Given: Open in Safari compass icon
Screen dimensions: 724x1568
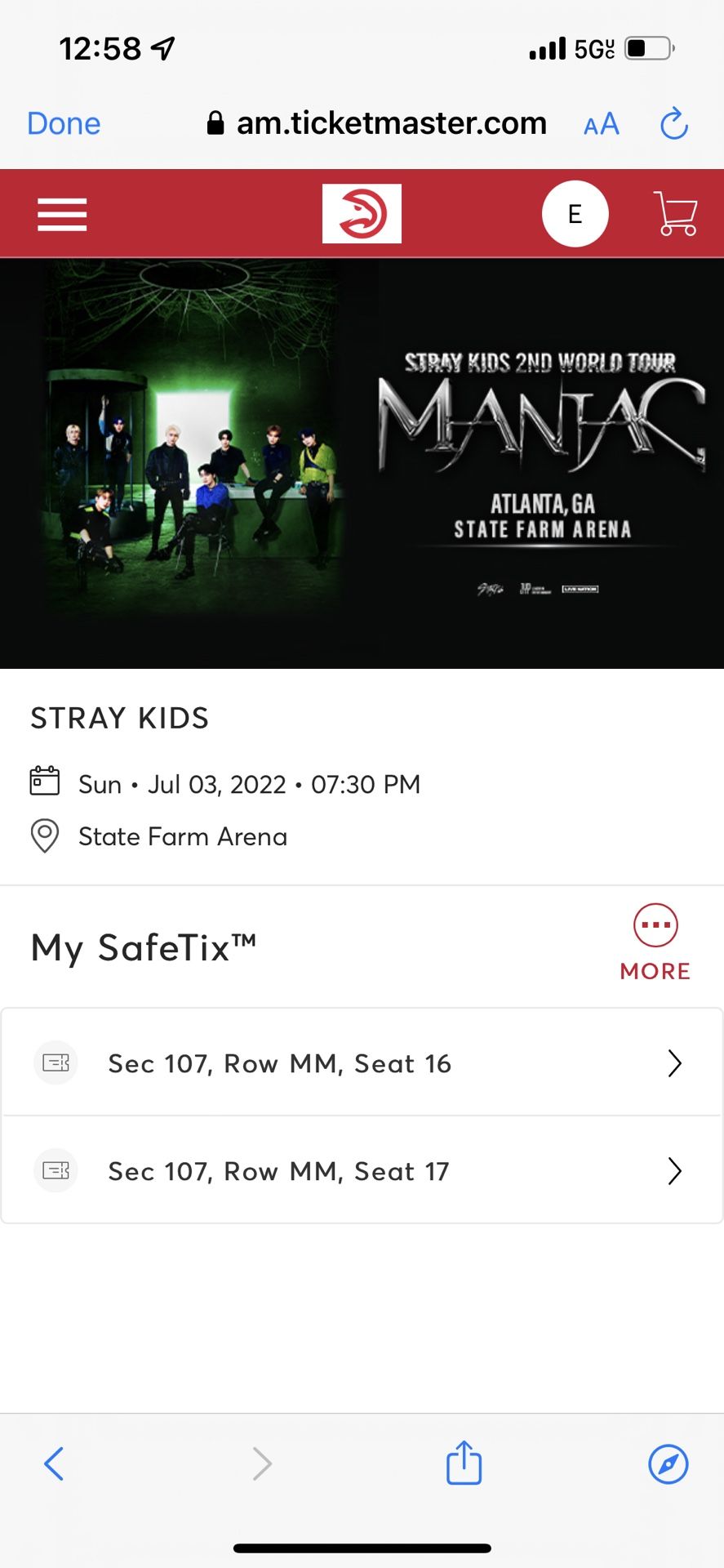Looking at the screenshot, I should [668, 1463].
